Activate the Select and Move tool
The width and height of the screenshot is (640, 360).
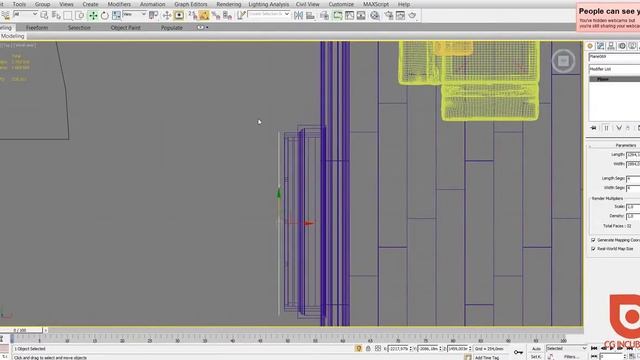[93, 16]
